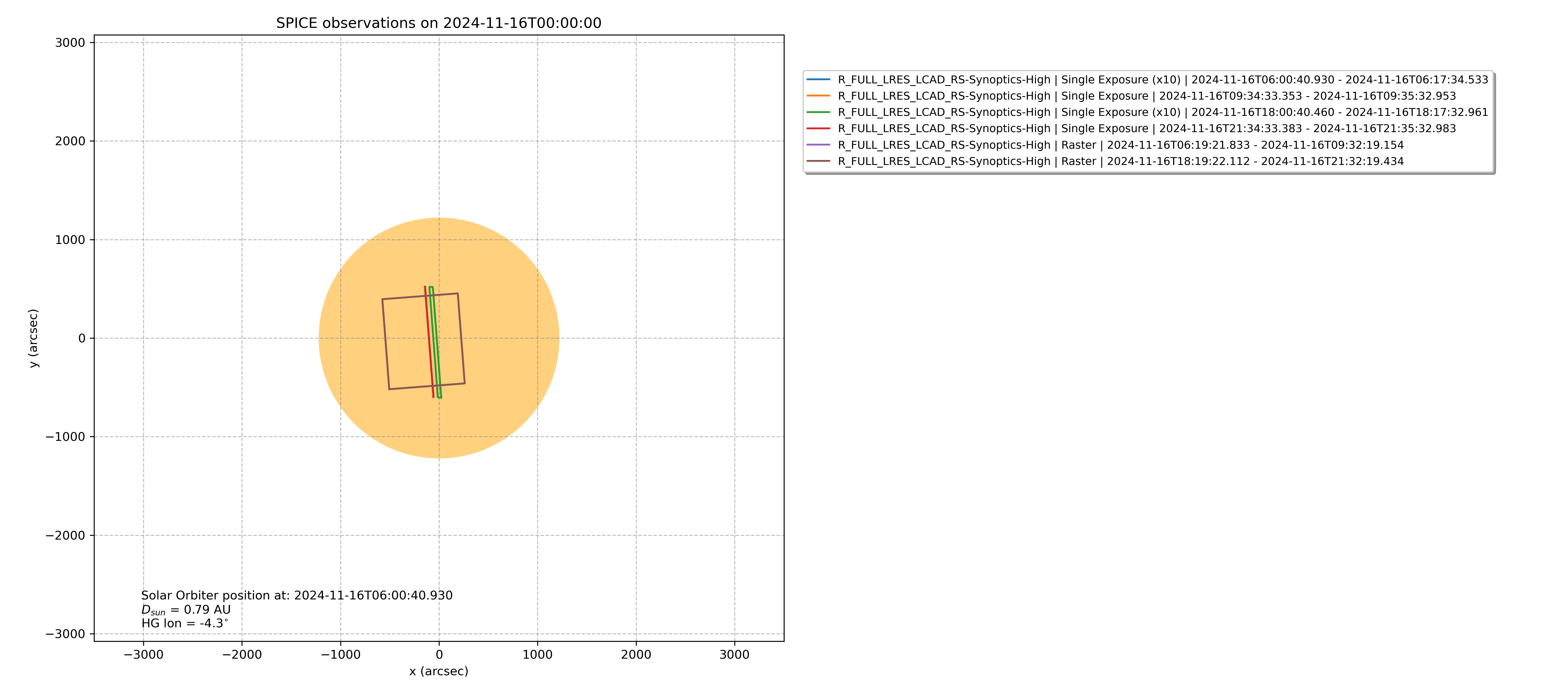Image resolution: width=1568 pixels, height=697 pixels.
Task: Click the brown legend line swatch
Action: coord(818,161)
